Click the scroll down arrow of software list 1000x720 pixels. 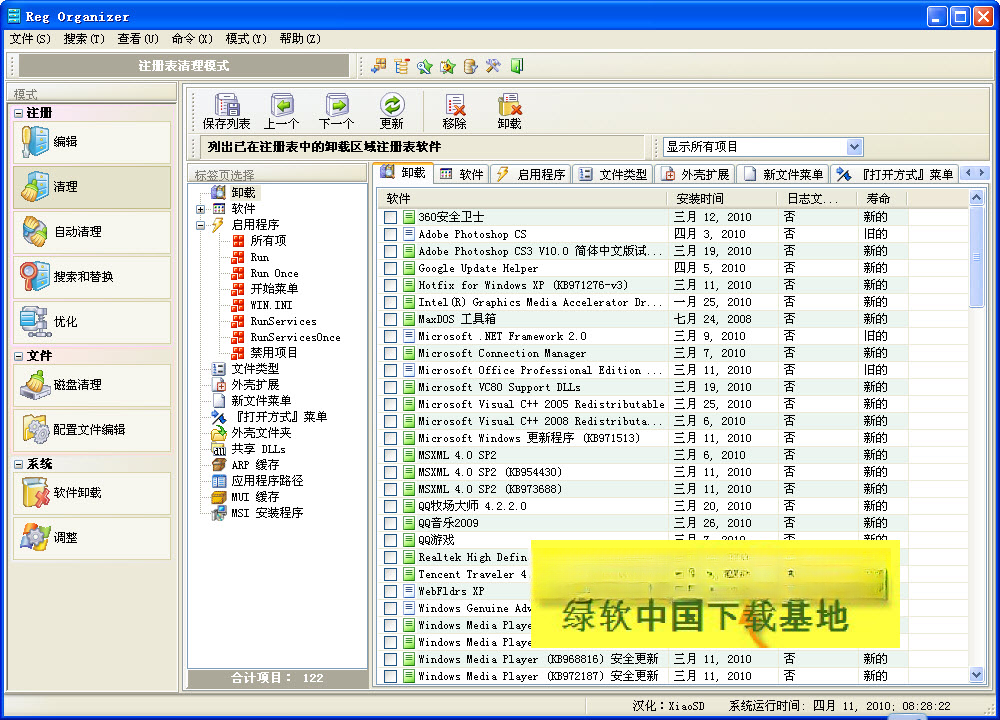tap(976, 674)
